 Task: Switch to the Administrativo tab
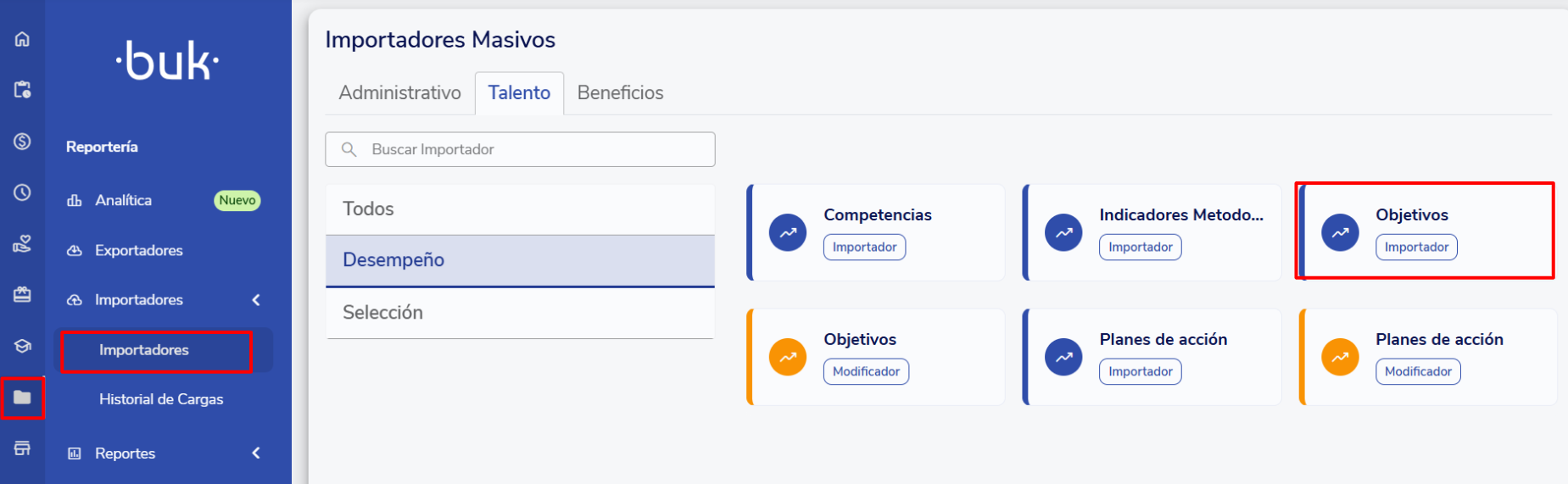tap(399, 93)
